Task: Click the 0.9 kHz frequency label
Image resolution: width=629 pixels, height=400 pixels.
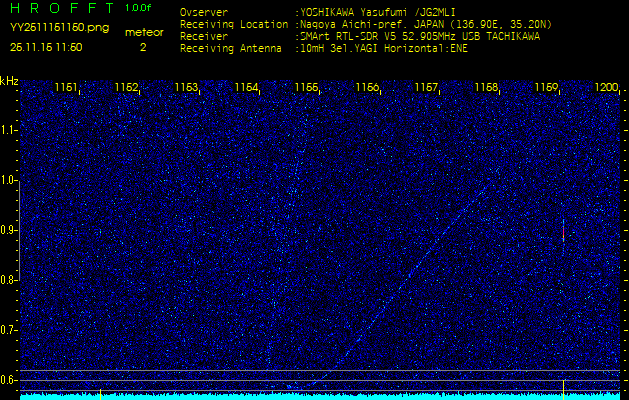Action: 9,230
